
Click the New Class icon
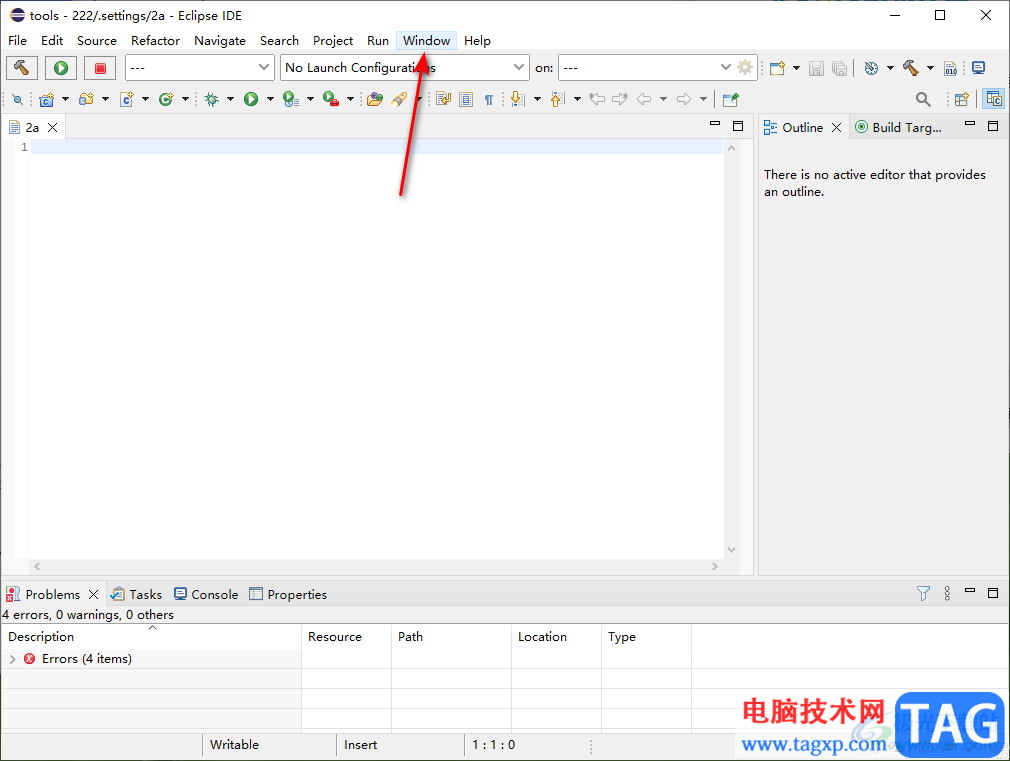click(x=166, y=99)
